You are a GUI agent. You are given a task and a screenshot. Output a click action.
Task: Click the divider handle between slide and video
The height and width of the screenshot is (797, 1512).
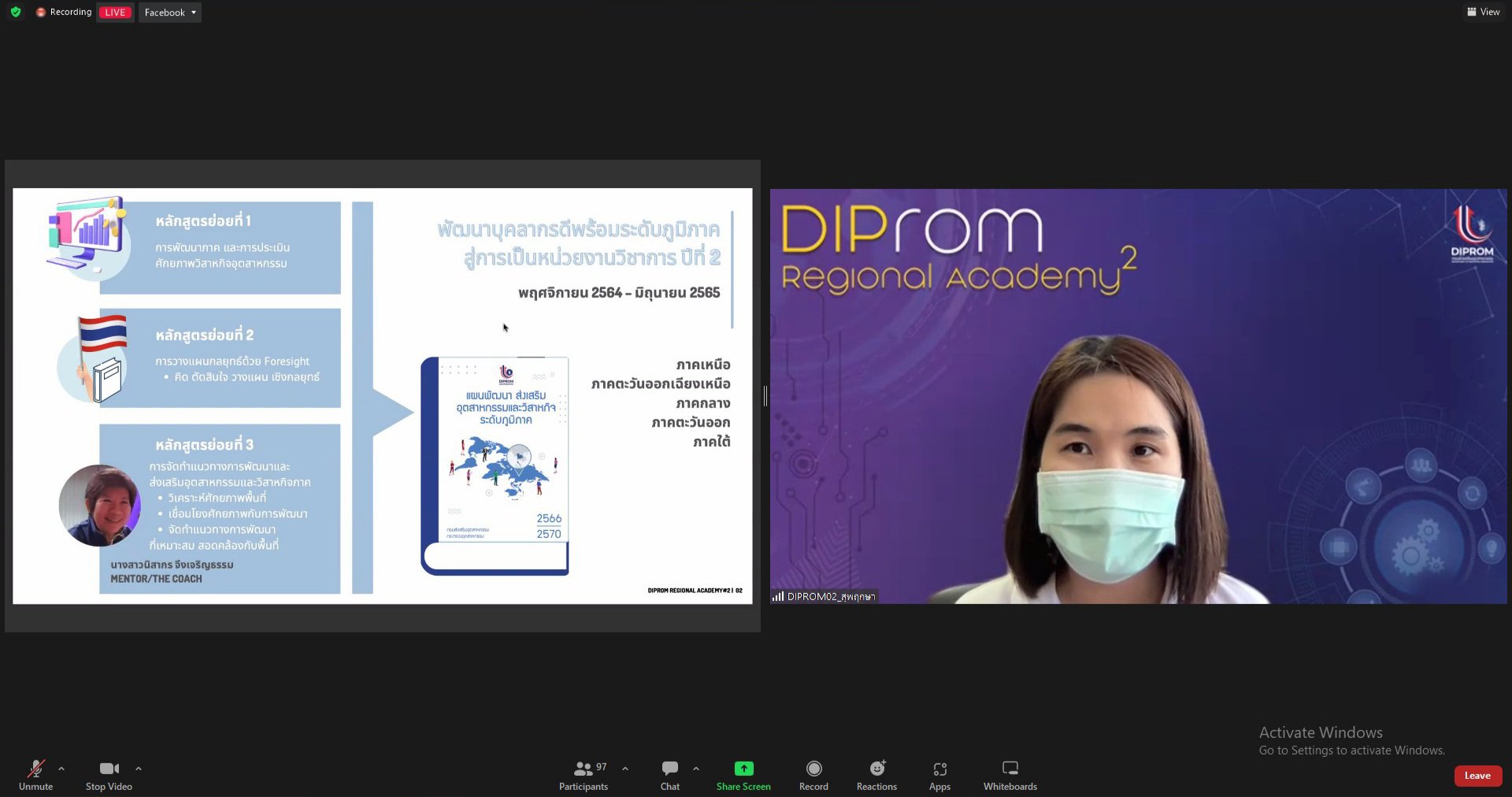(765, 396)
